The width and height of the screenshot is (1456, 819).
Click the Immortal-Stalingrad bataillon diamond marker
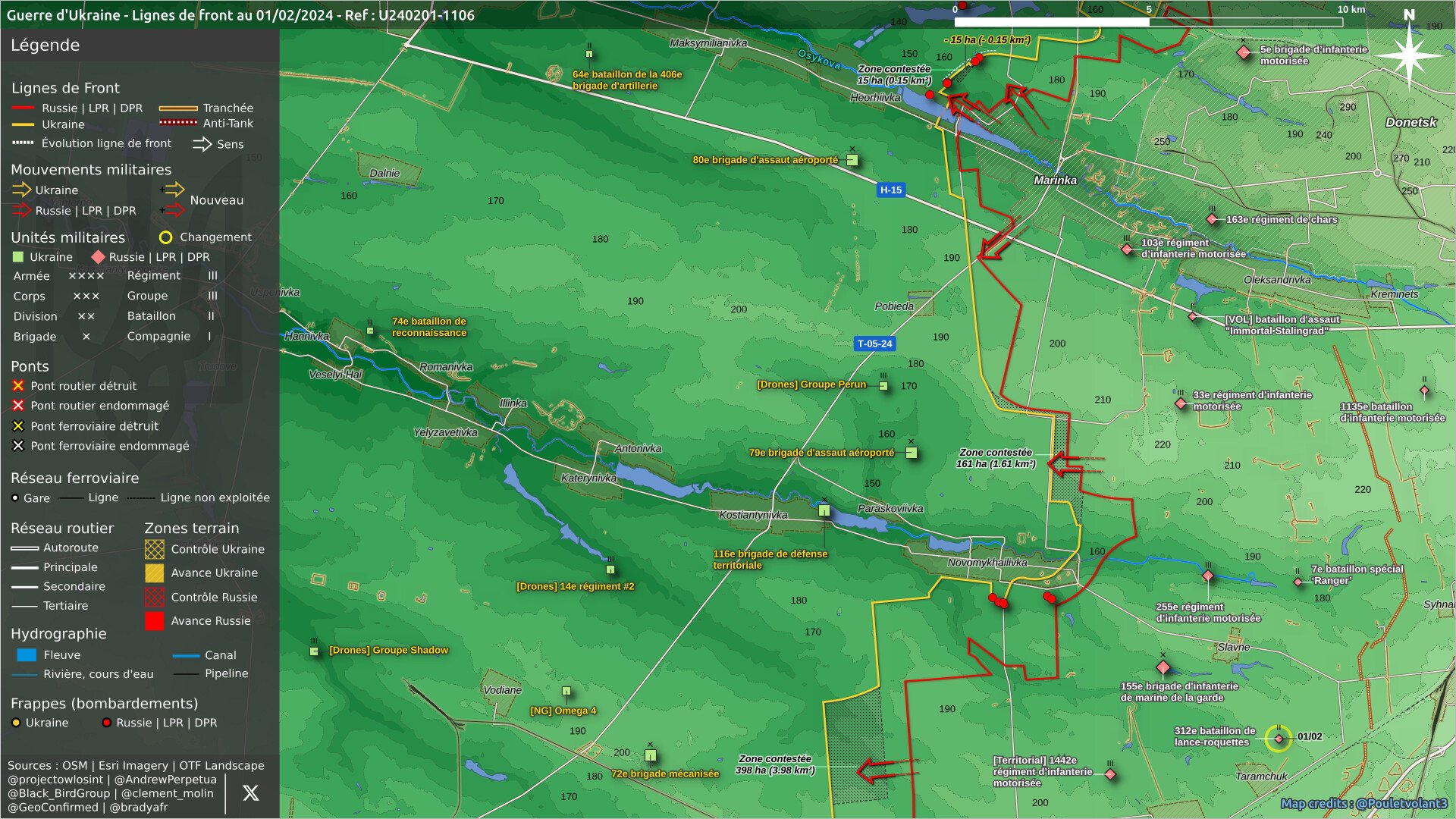(1193, 316)
